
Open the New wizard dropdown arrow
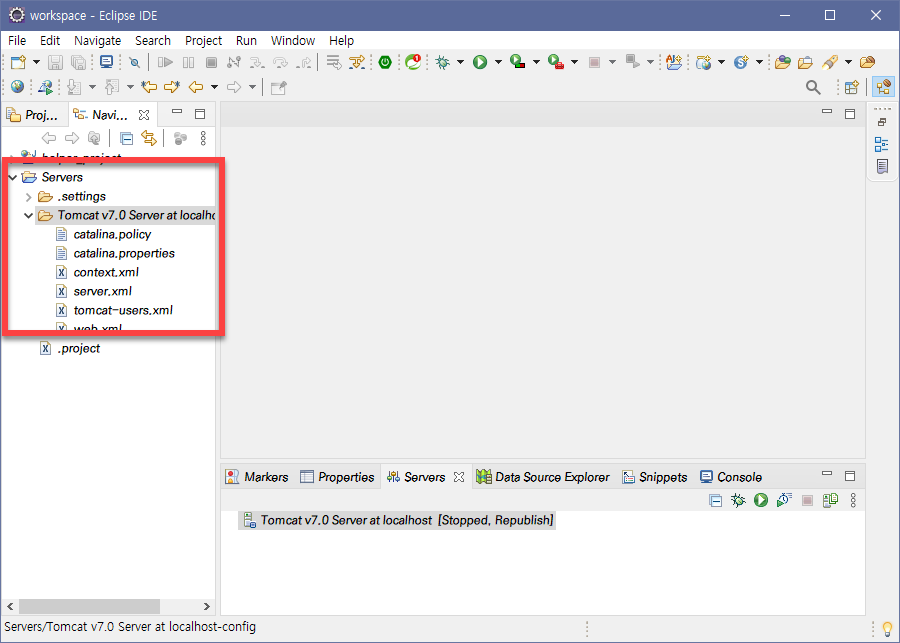click(x=36, y=62)
